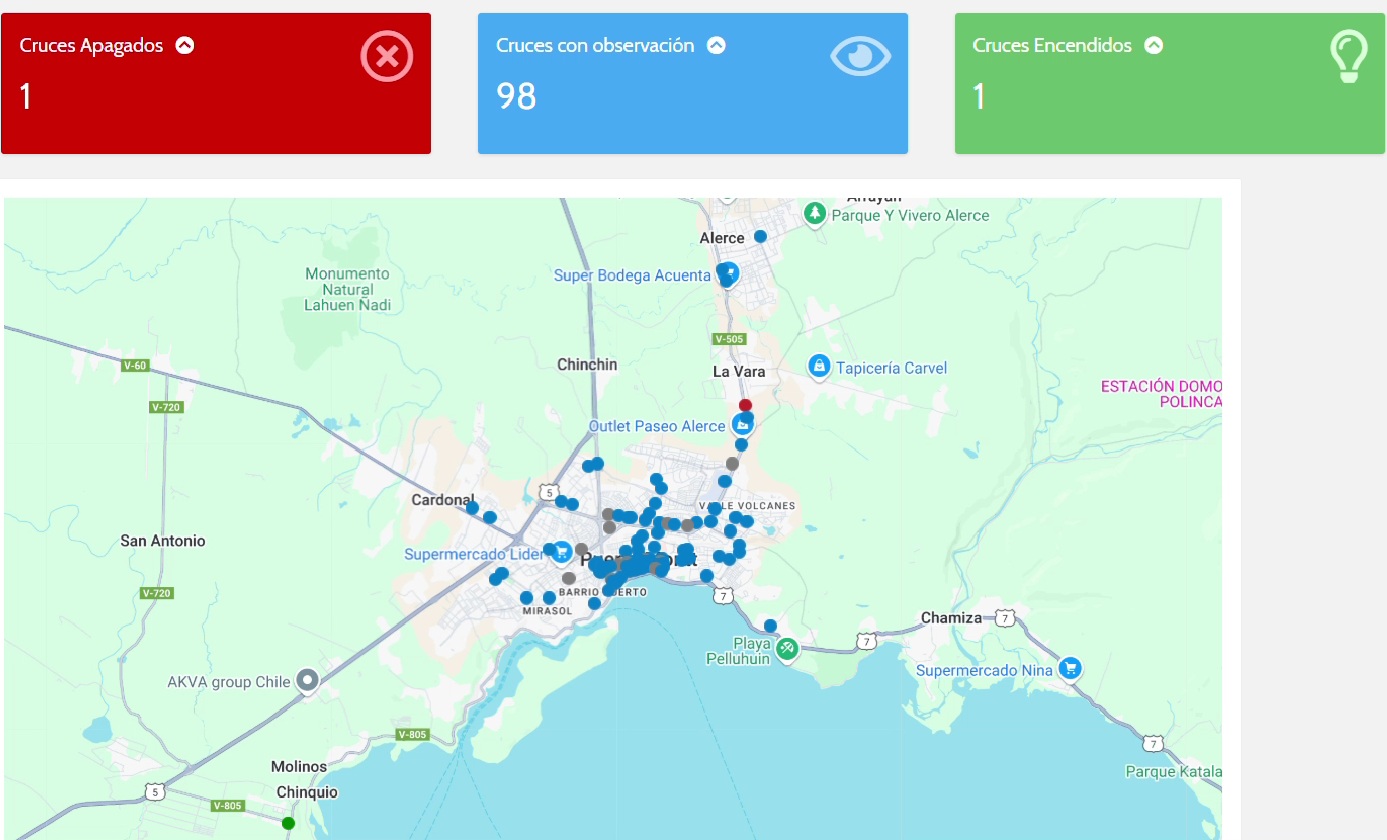Image resolution: width=1387 pixels, height=840 pixels.
Task: Click the red X icon on Cruces Apagados
Action: [x=386, y=55]
